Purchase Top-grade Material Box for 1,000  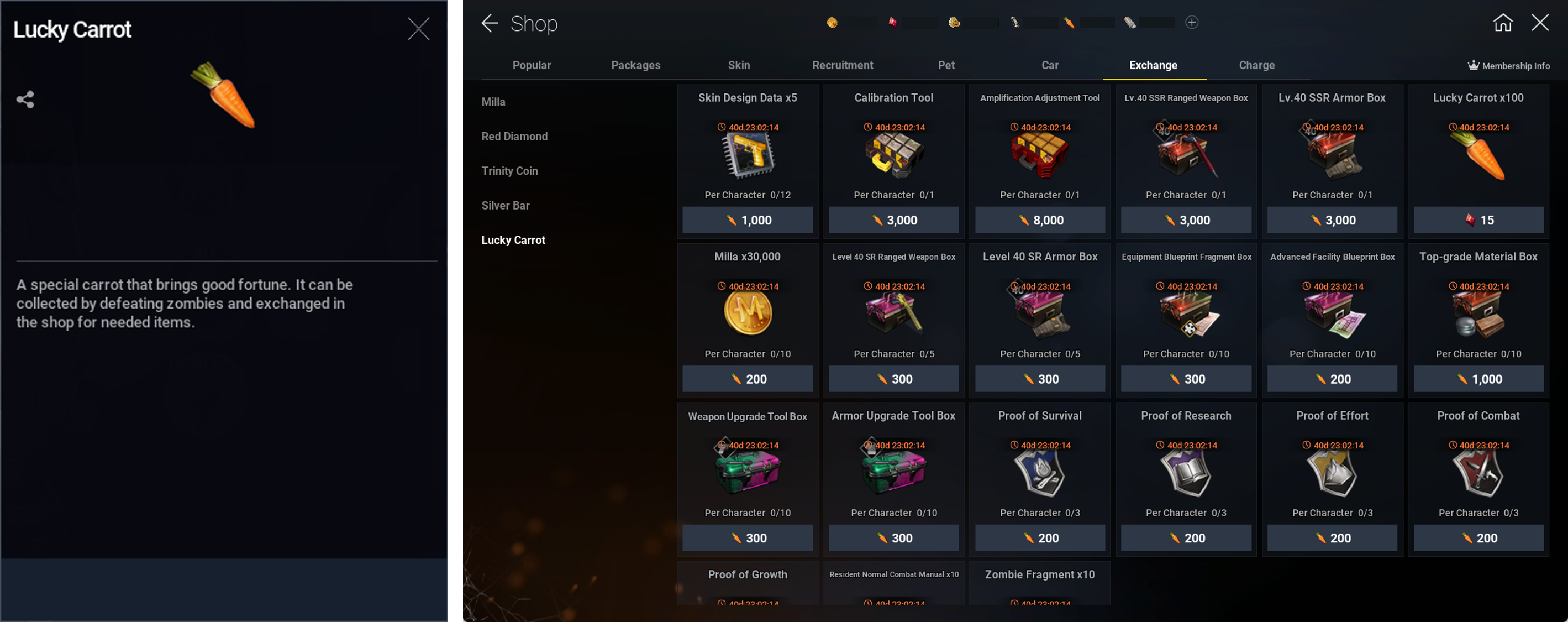click(x=1478, y=379)
